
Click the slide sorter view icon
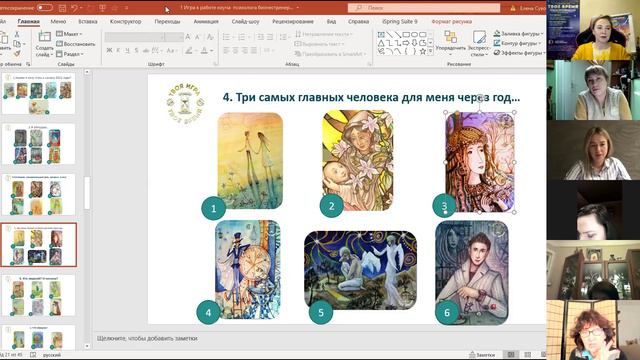tap(527, 355)
